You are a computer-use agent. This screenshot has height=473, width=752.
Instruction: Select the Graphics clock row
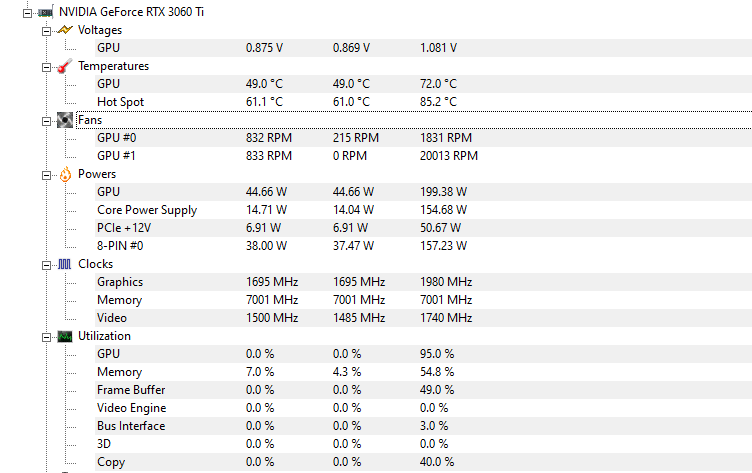tap(423, 282)
